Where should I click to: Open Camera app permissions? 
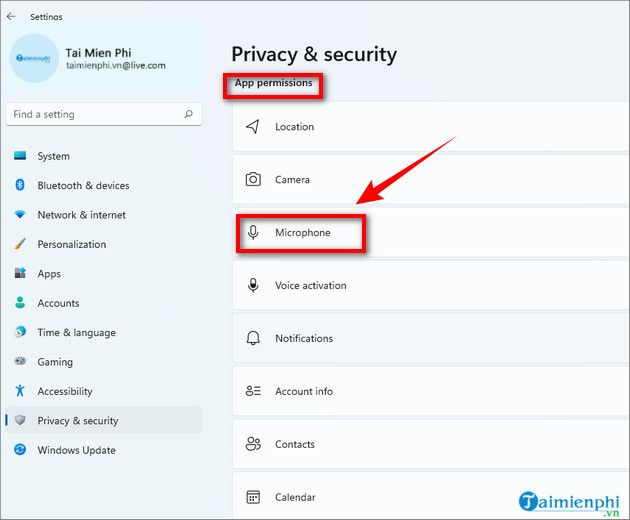(430, 180)
